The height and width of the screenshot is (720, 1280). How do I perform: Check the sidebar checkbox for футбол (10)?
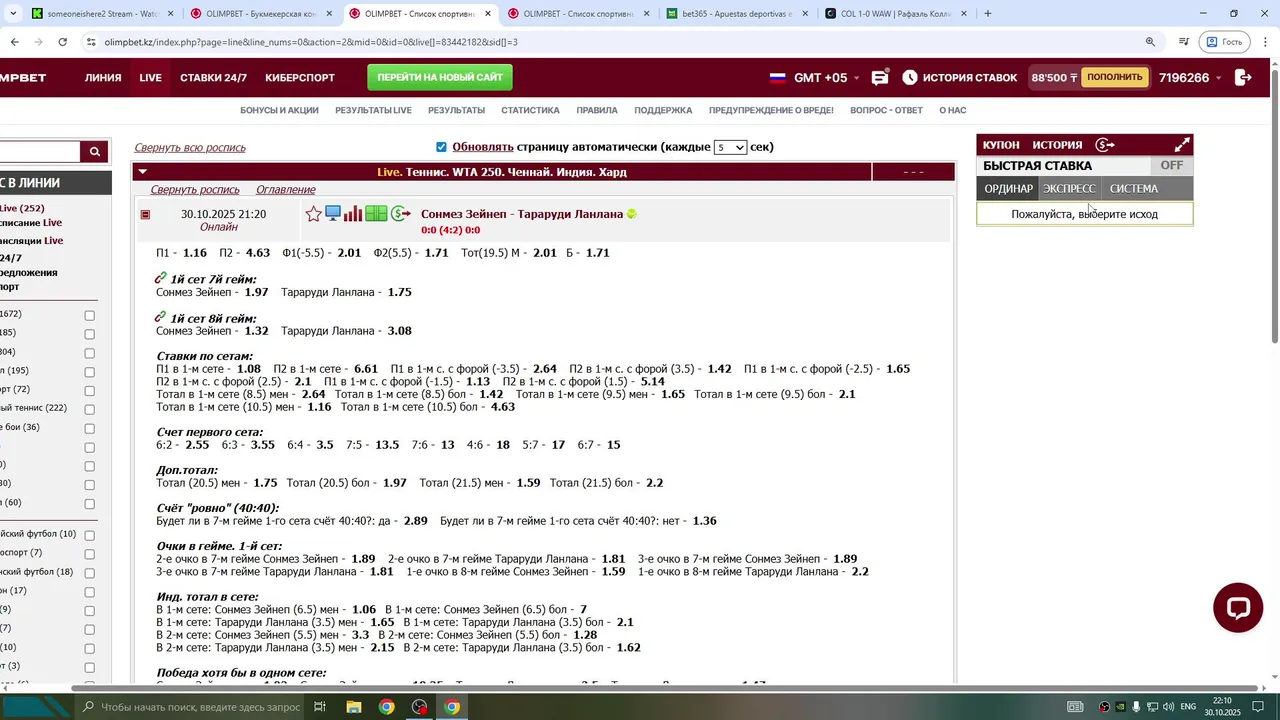pyautogui.click(x=89, y=535)
